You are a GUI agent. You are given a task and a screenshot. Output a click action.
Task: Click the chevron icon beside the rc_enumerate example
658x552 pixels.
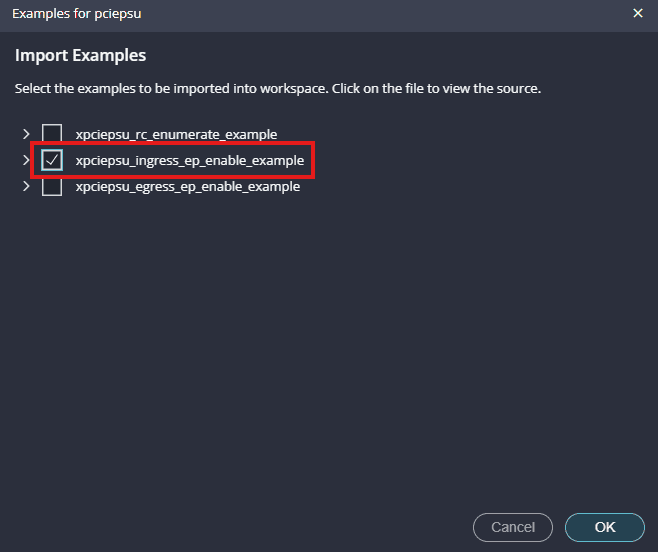(26, 133)
